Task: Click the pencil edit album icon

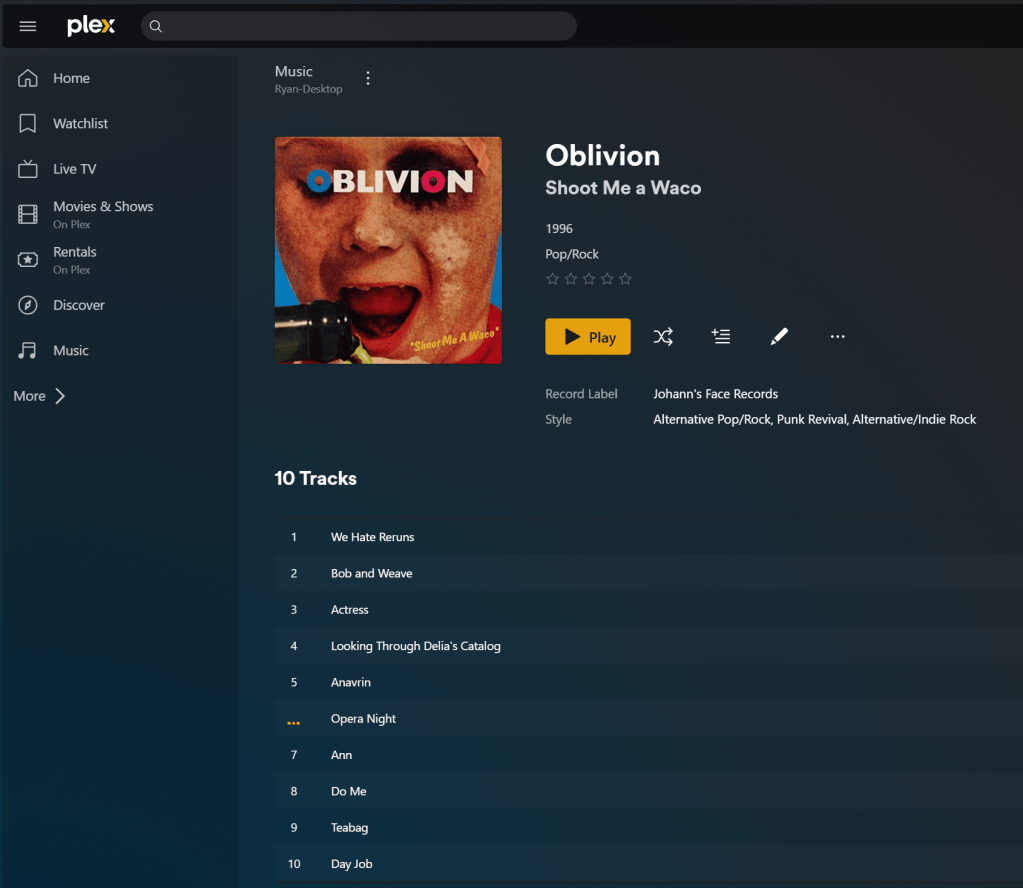Action: coord(779,337)
